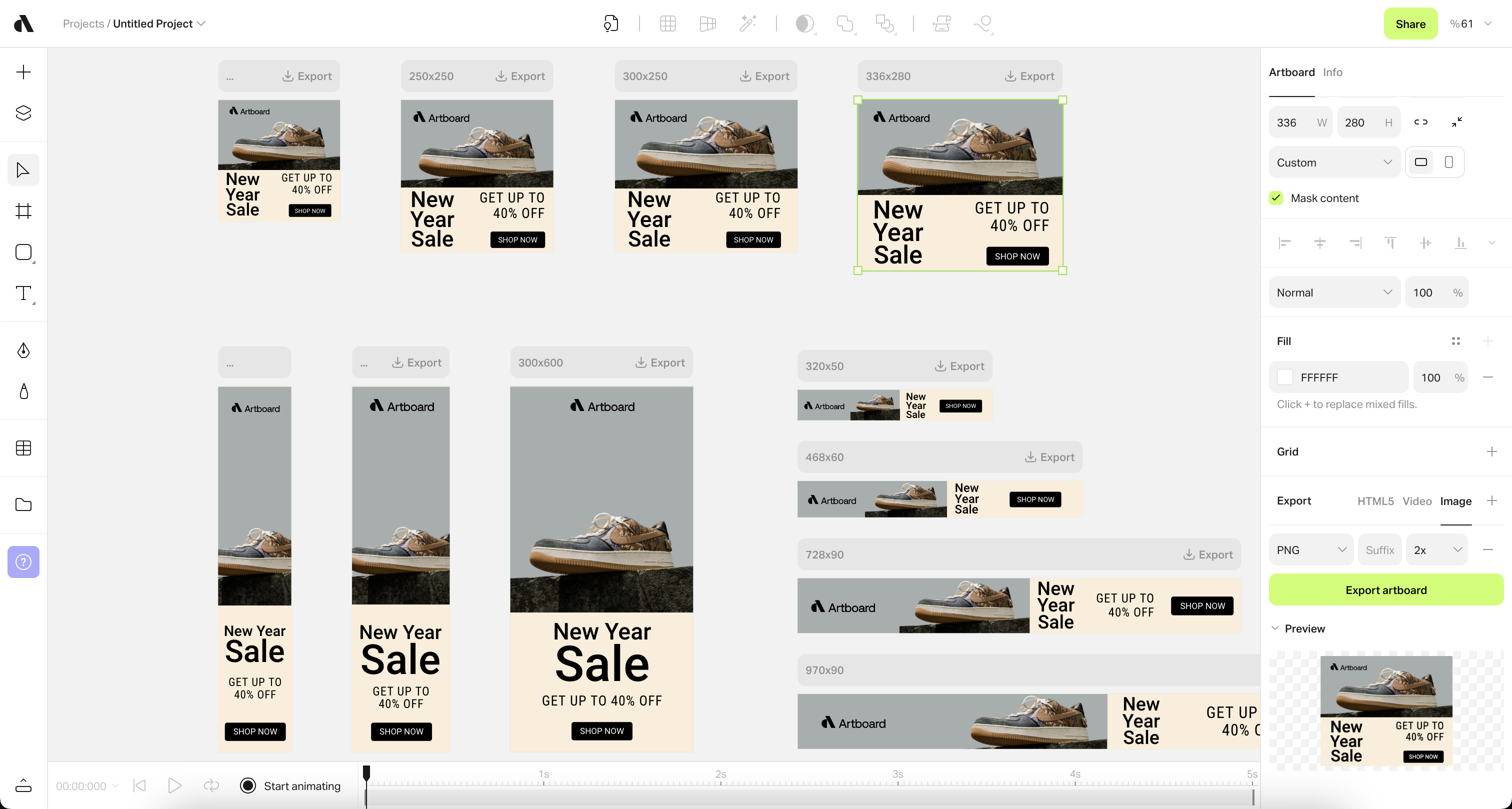Open the folder assets icon
The image size is (1512, 809).
(x=23, y=505)
